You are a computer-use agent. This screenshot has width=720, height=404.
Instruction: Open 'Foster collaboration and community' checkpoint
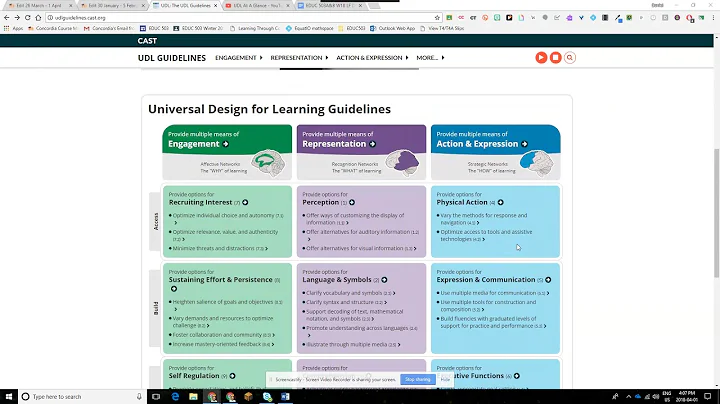(x=222, y=335)
